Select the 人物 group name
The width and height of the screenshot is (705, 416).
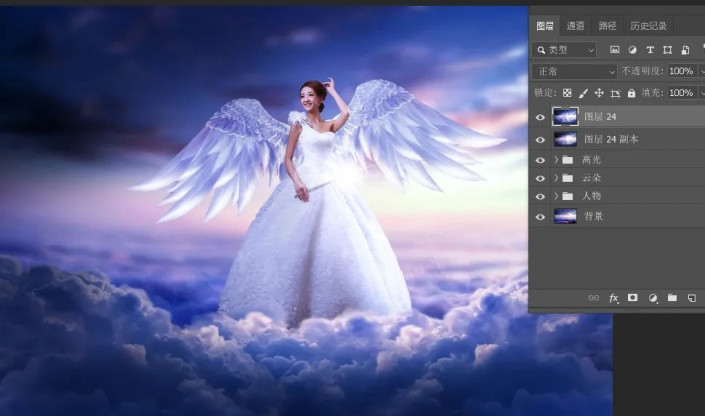point(591,196)
